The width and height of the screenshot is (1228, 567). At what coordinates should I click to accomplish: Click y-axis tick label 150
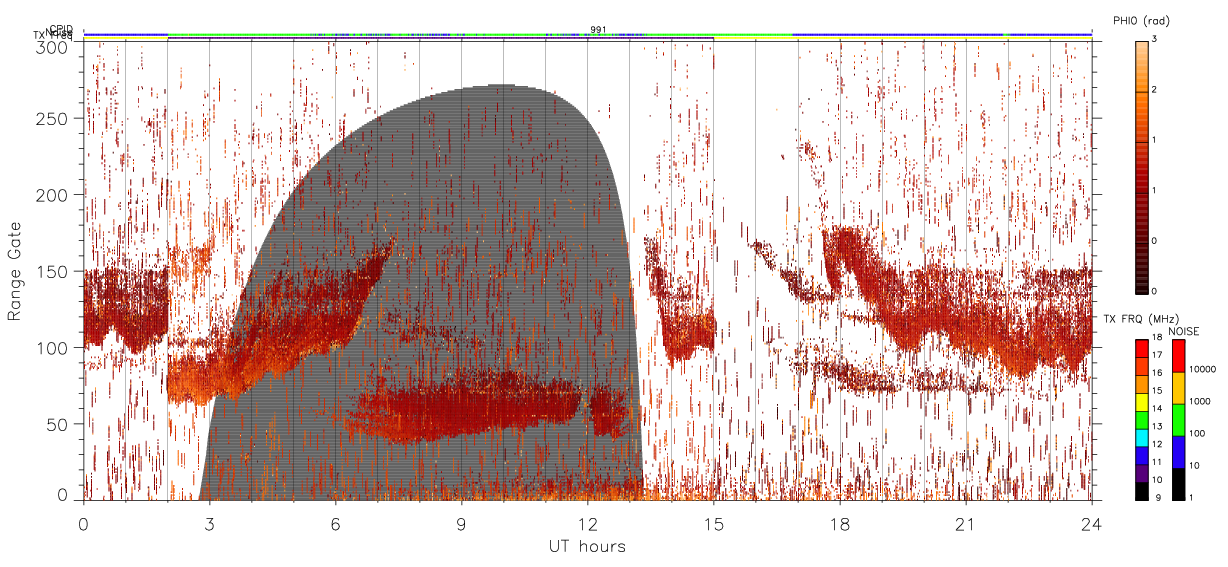pyautogui.click(x=50, y=271)
